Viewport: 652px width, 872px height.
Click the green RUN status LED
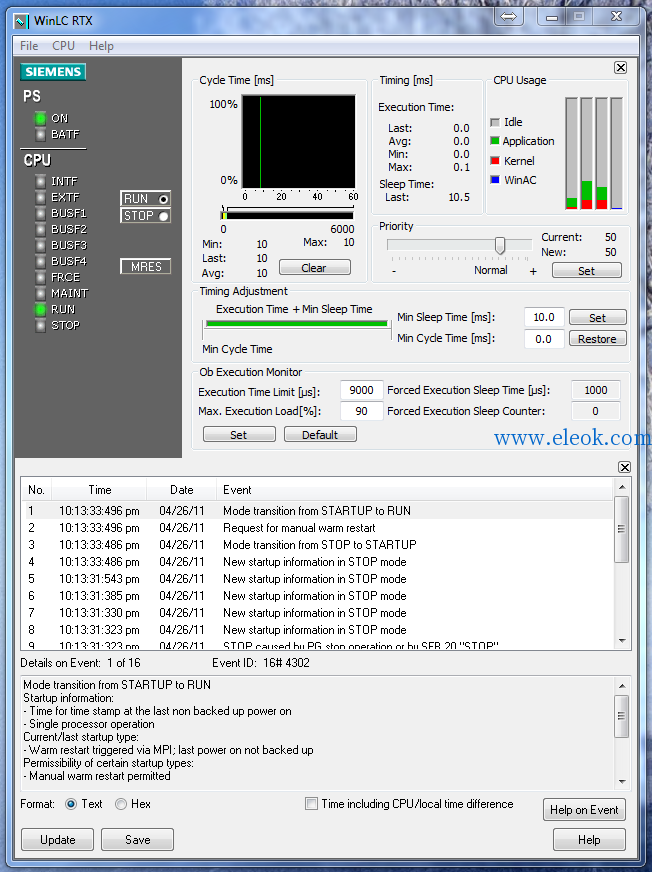tap(40, 310)
